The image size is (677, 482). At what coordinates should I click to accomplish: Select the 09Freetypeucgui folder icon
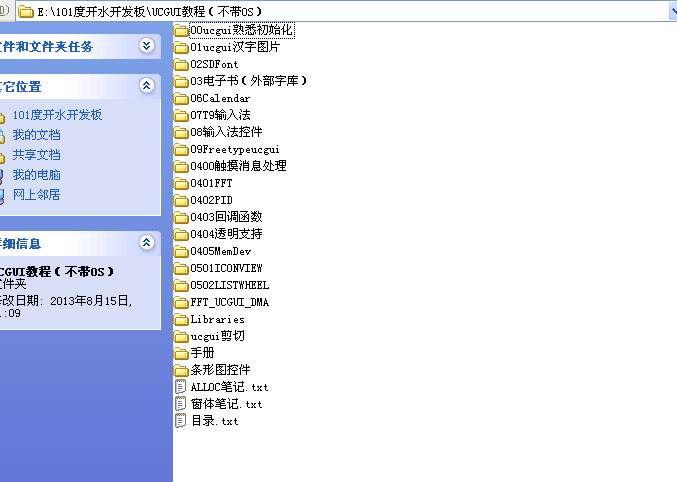181,149
